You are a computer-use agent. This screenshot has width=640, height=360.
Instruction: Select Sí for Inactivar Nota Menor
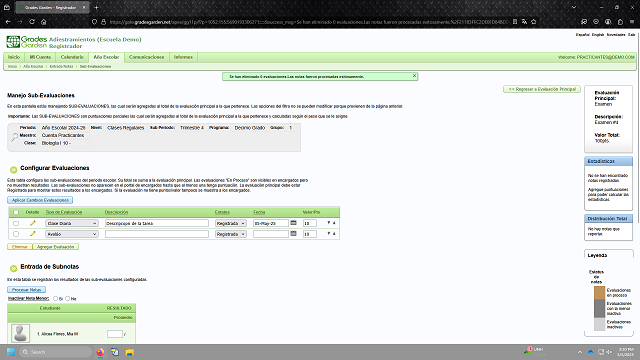pyautogui.click(x=56, y=298)
